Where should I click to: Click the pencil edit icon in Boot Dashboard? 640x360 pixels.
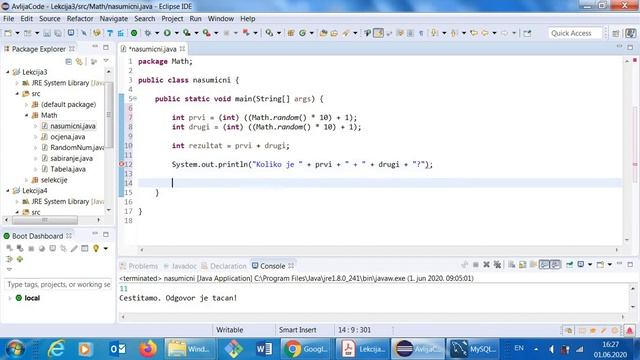coord(74,248)
